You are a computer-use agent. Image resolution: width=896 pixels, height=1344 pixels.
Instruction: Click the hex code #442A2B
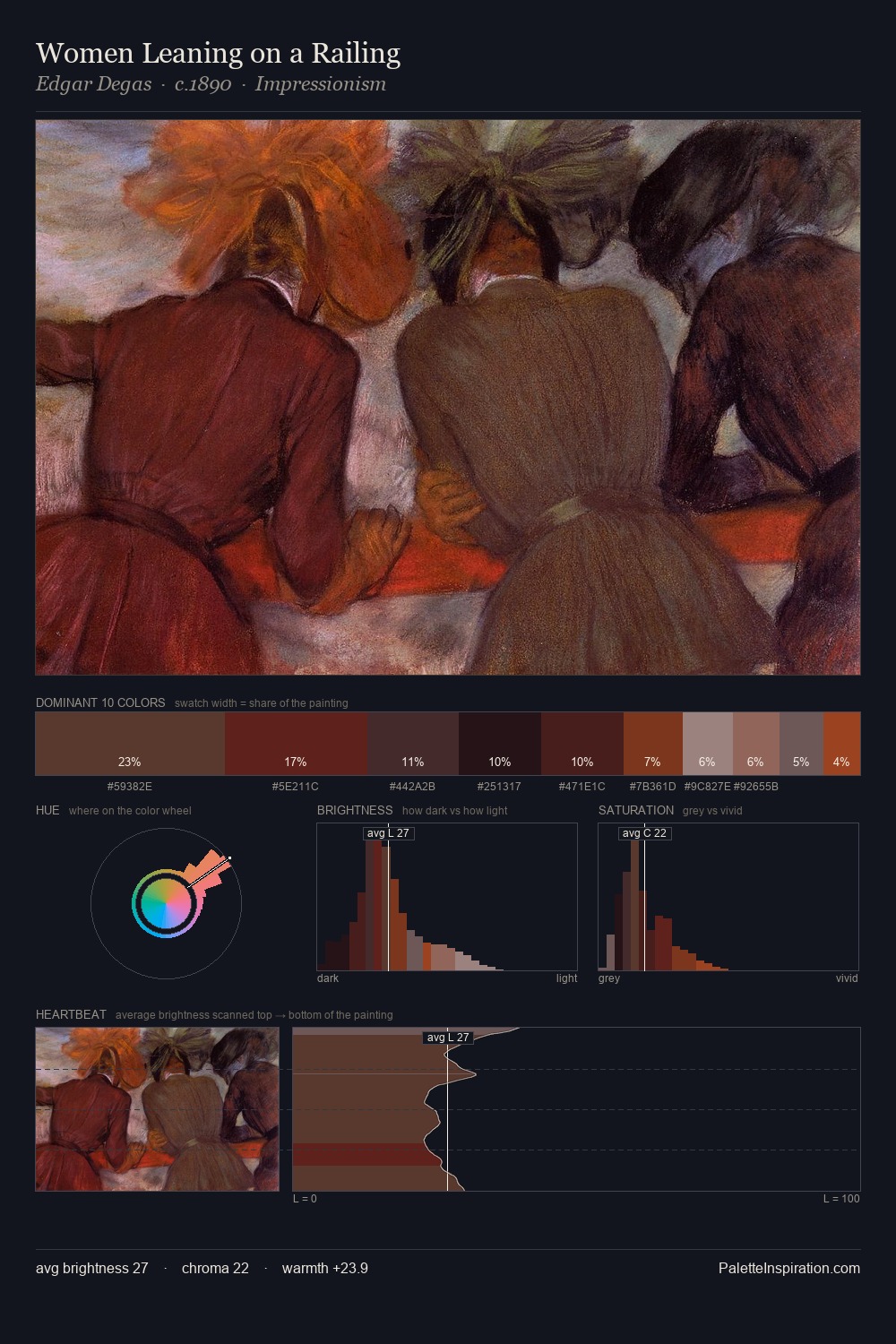coord(412,787)
